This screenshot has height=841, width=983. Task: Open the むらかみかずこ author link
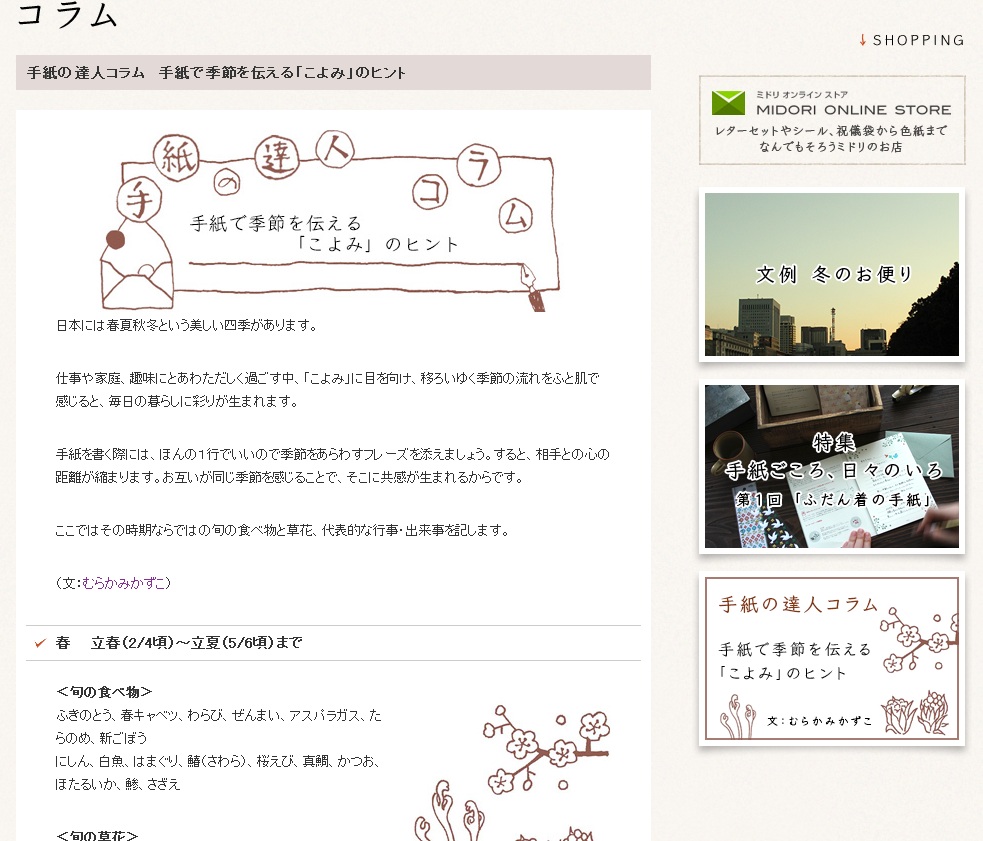pos(125,583)
